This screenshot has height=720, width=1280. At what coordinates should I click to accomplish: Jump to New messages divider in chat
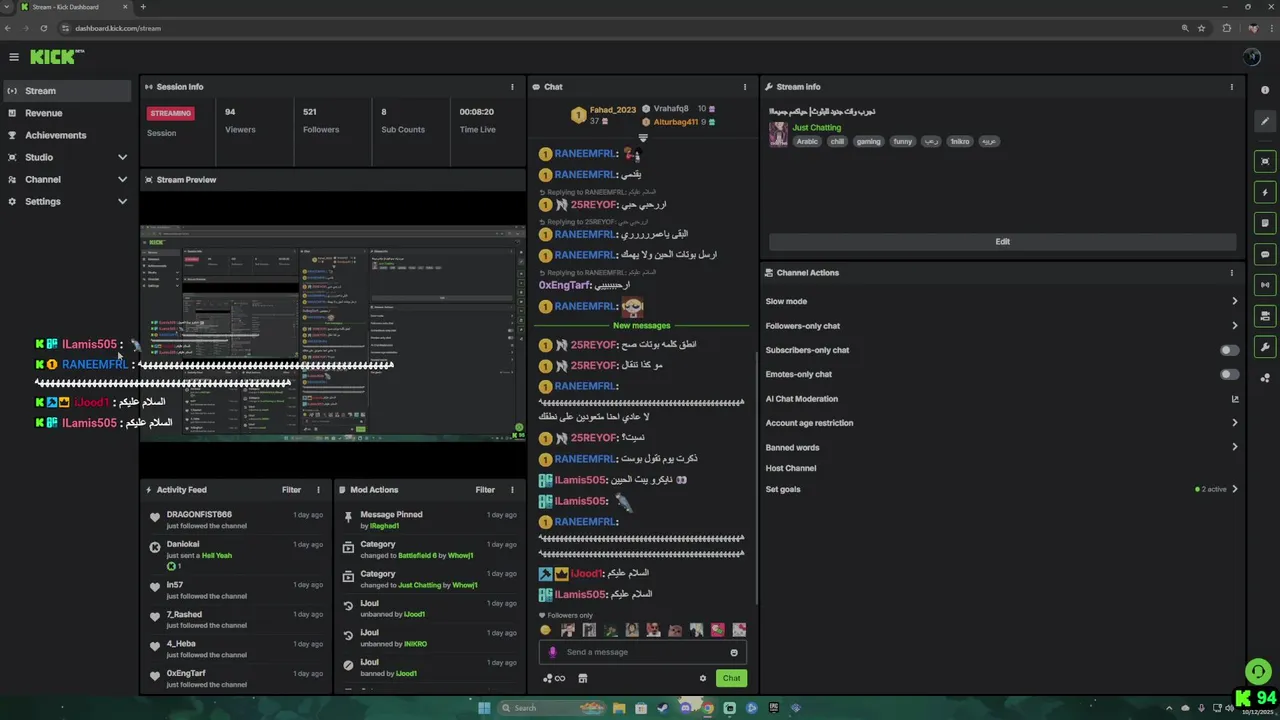click(x=641, y=325)
